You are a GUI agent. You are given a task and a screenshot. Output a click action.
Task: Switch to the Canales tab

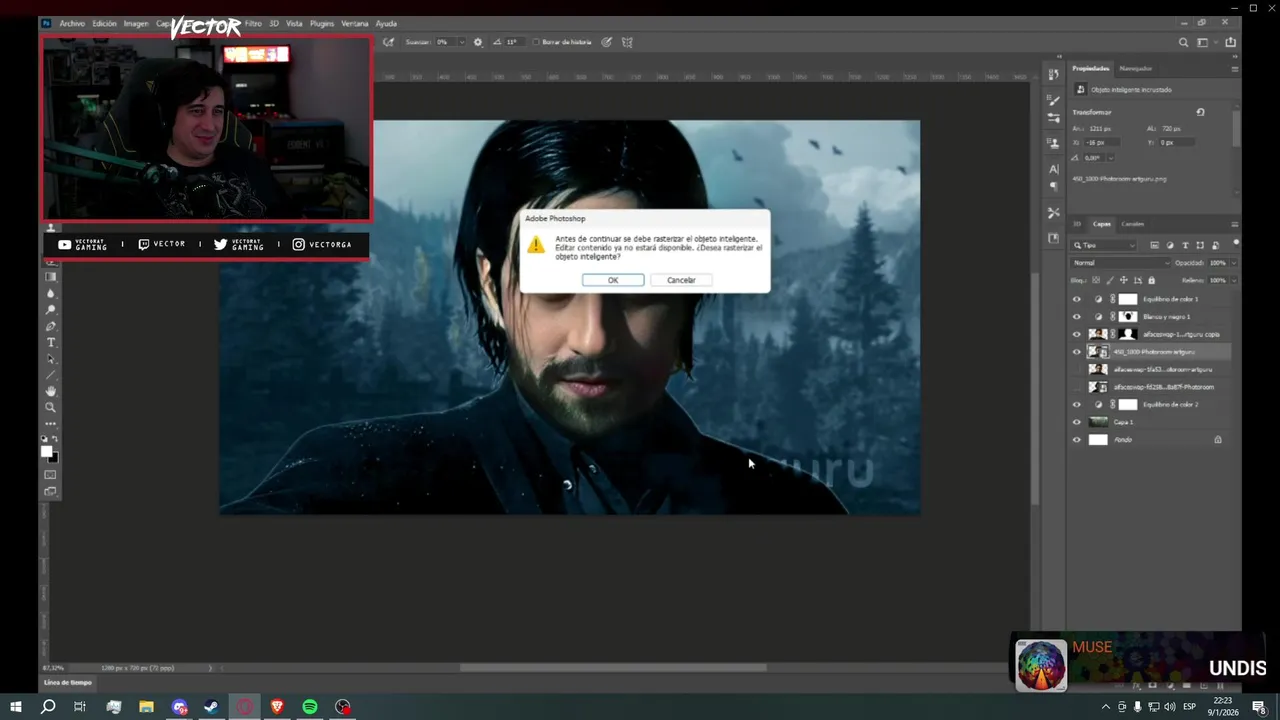pos(1132,224)
